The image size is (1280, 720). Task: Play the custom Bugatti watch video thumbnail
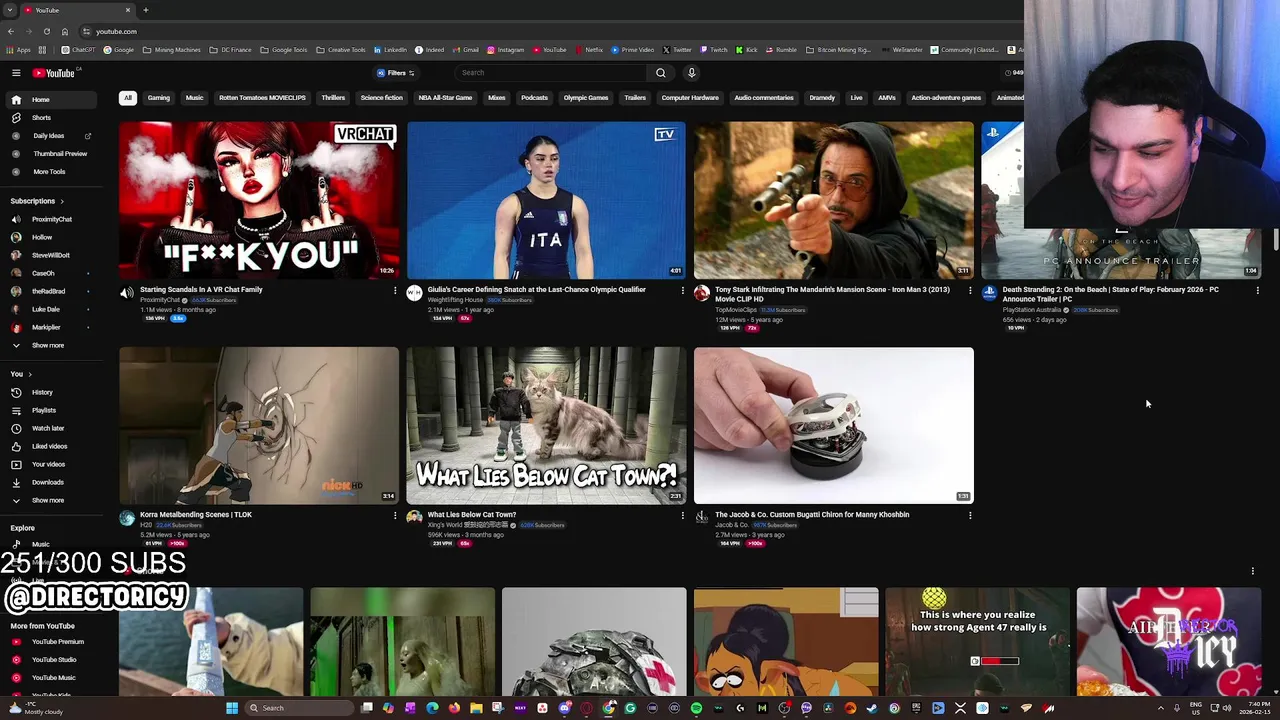click(834, 426)
